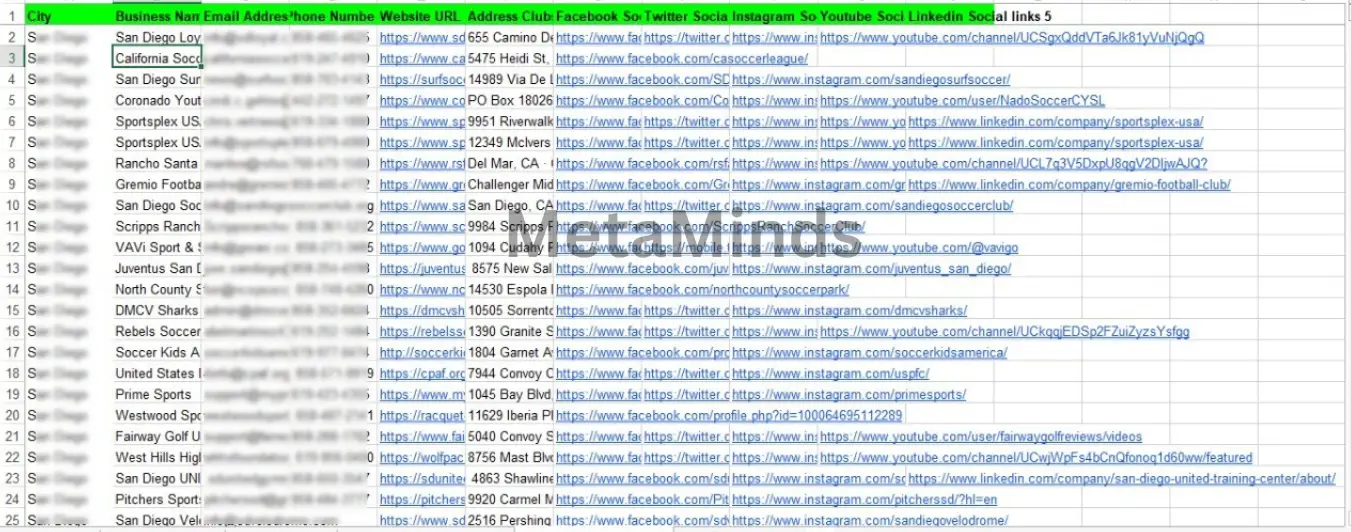The height and width of the screenshot is (532, 1351).
Task: Select the 14530 Espola address cell
Action: click(510, 290)
